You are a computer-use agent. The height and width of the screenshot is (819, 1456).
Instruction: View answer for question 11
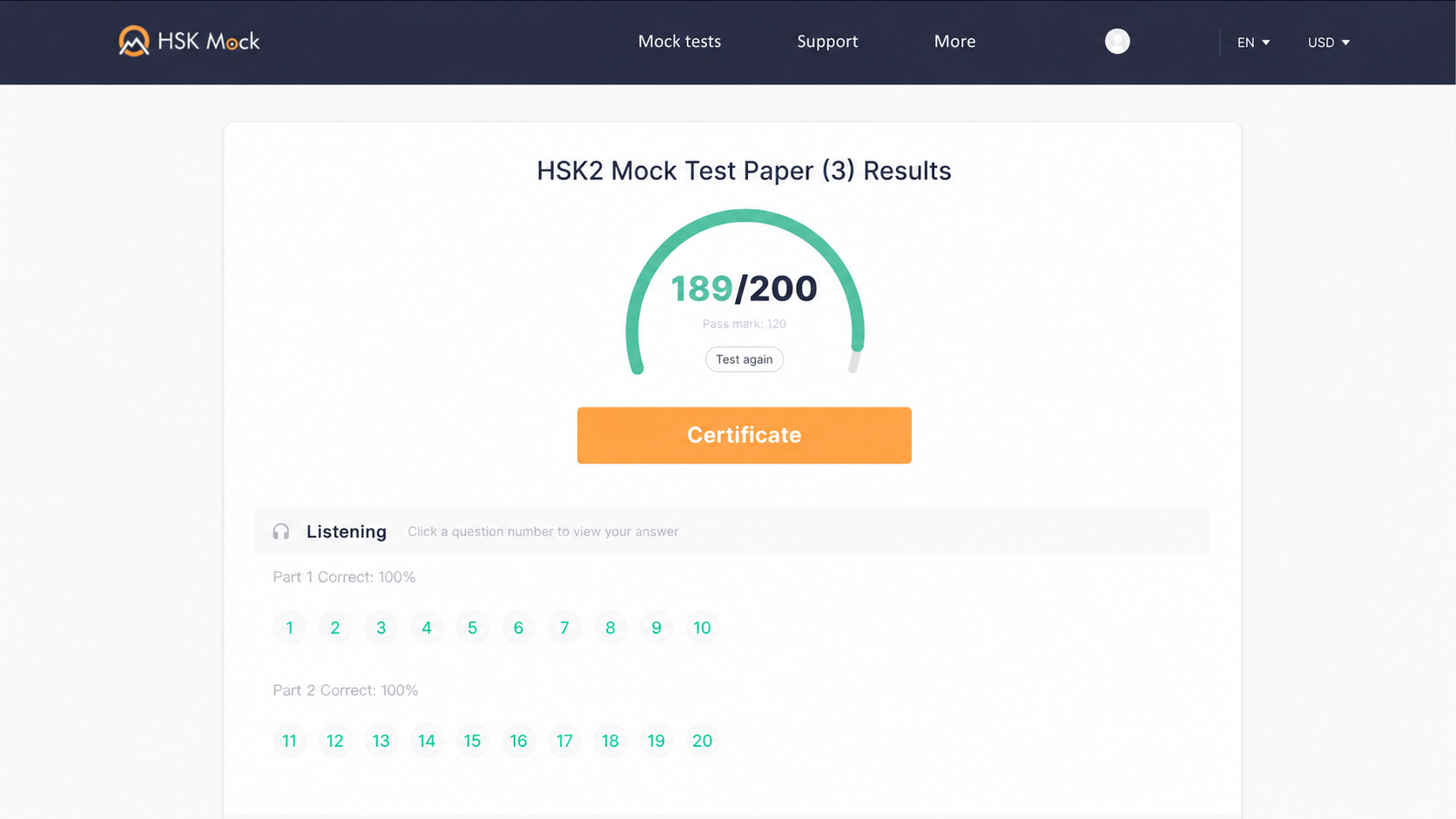coord(290,741)
